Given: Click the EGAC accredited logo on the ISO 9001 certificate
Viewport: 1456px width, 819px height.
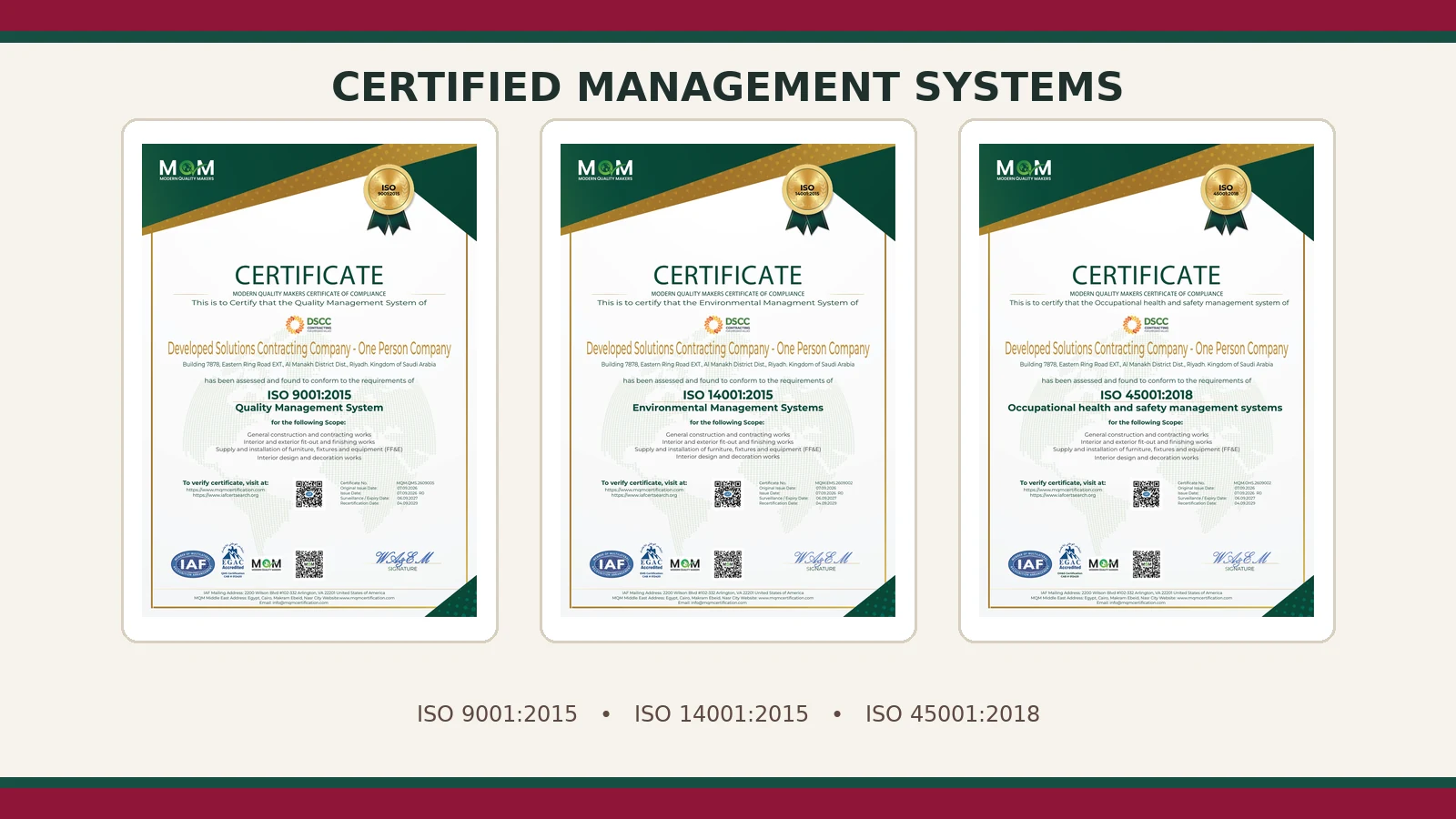Looking at the screenshot, I should point(233,561).
